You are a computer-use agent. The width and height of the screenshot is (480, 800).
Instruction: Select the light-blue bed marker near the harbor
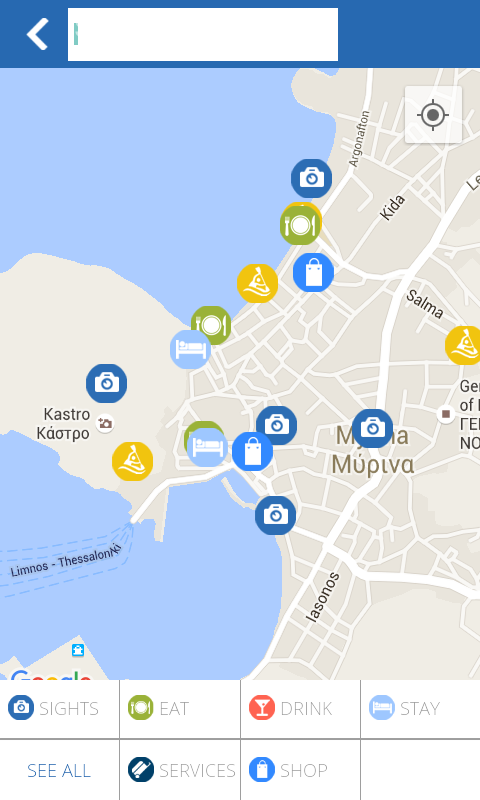(207, 447)
